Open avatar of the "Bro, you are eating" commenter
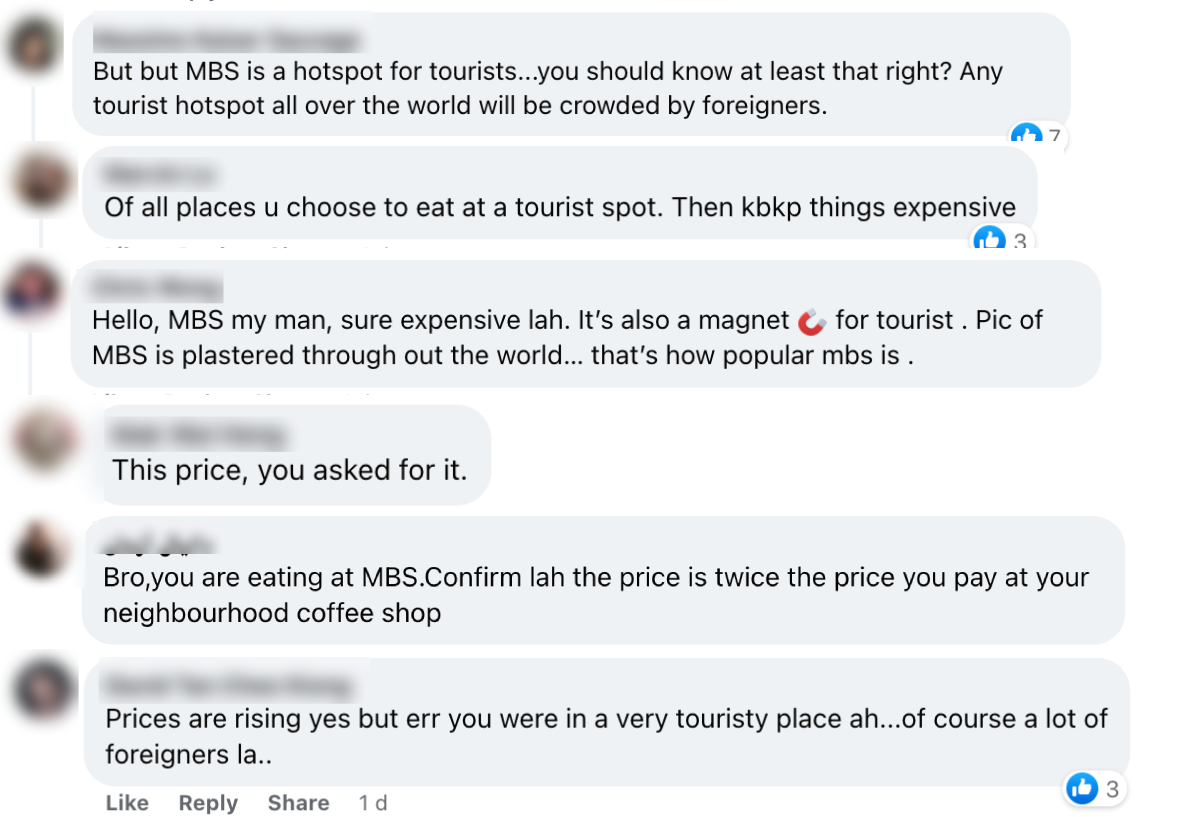This screenshot has width=1200, height=817. pyautogui.click(x=44, y=549)
